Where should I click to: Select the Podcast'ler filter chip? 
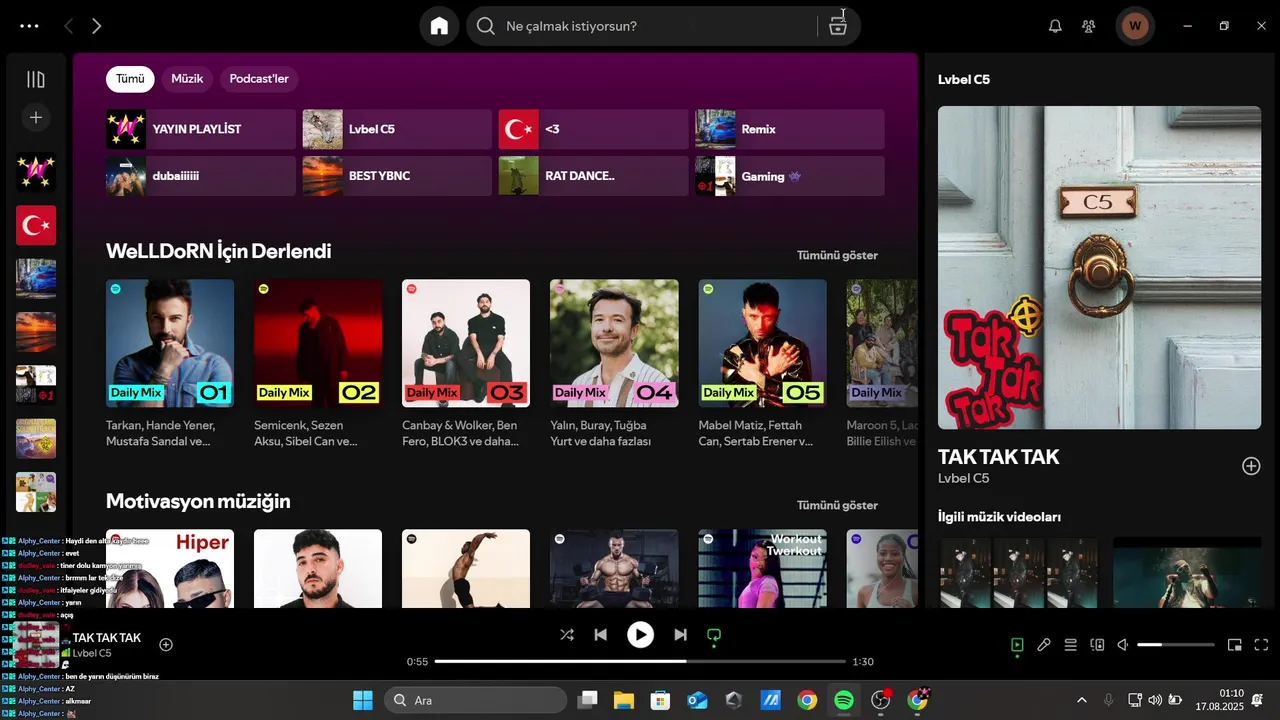tap(259, 79)
